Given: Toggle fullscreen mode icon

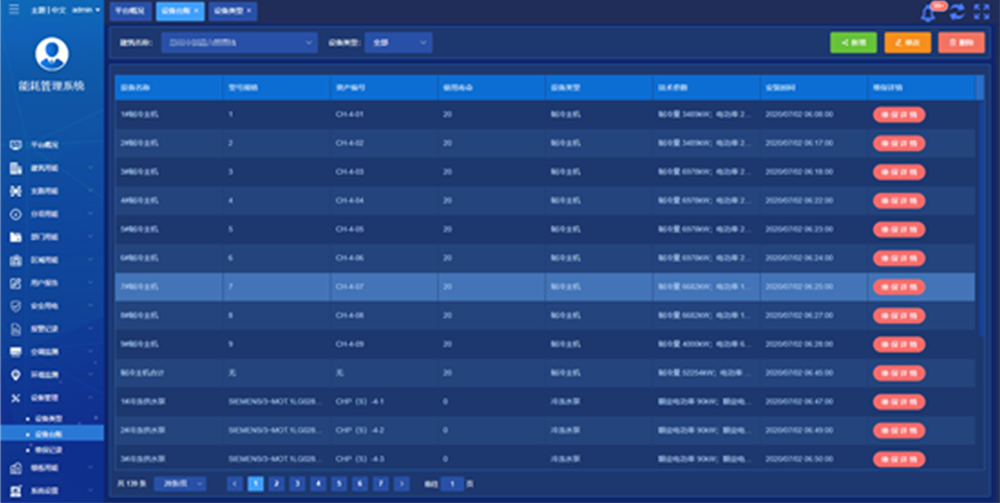Looking at the screenshot, I should coord(981,12).
